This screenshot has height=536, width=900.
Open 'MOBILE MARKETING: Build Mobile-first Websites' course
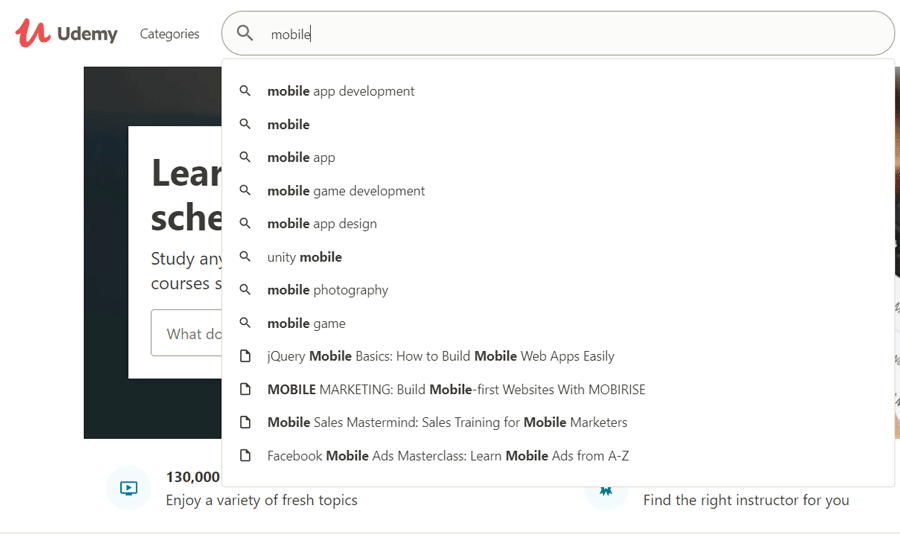pyautogui.click(x=558, y=390)
